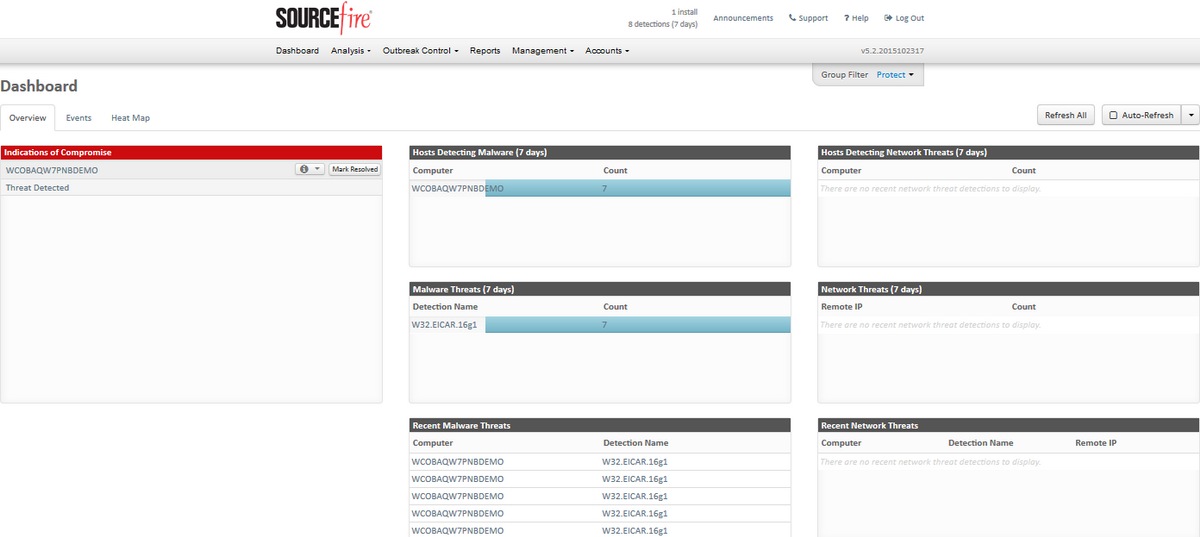Screen dimensions: 1200x537
Task: Click the Threat Detected entry
Action: coord(38,188)
